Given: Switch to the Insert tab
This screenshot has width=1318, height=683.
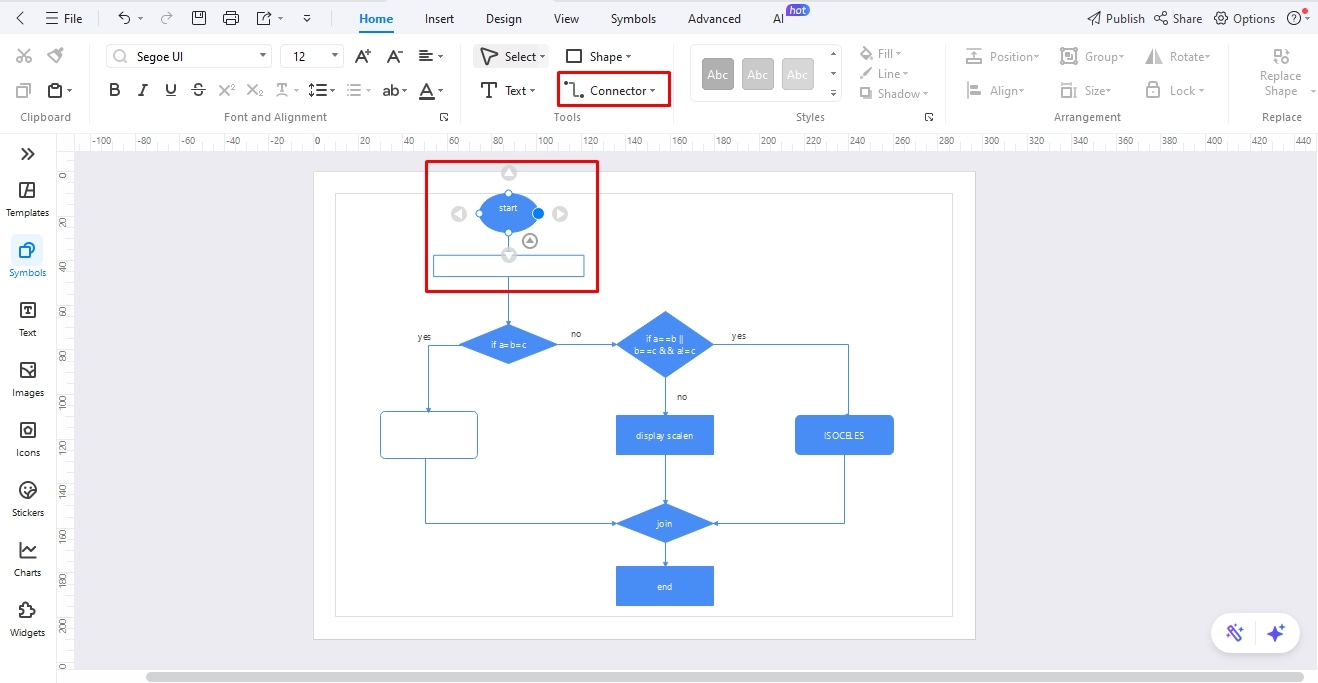Looking at the screenshot, I should 439,18.
